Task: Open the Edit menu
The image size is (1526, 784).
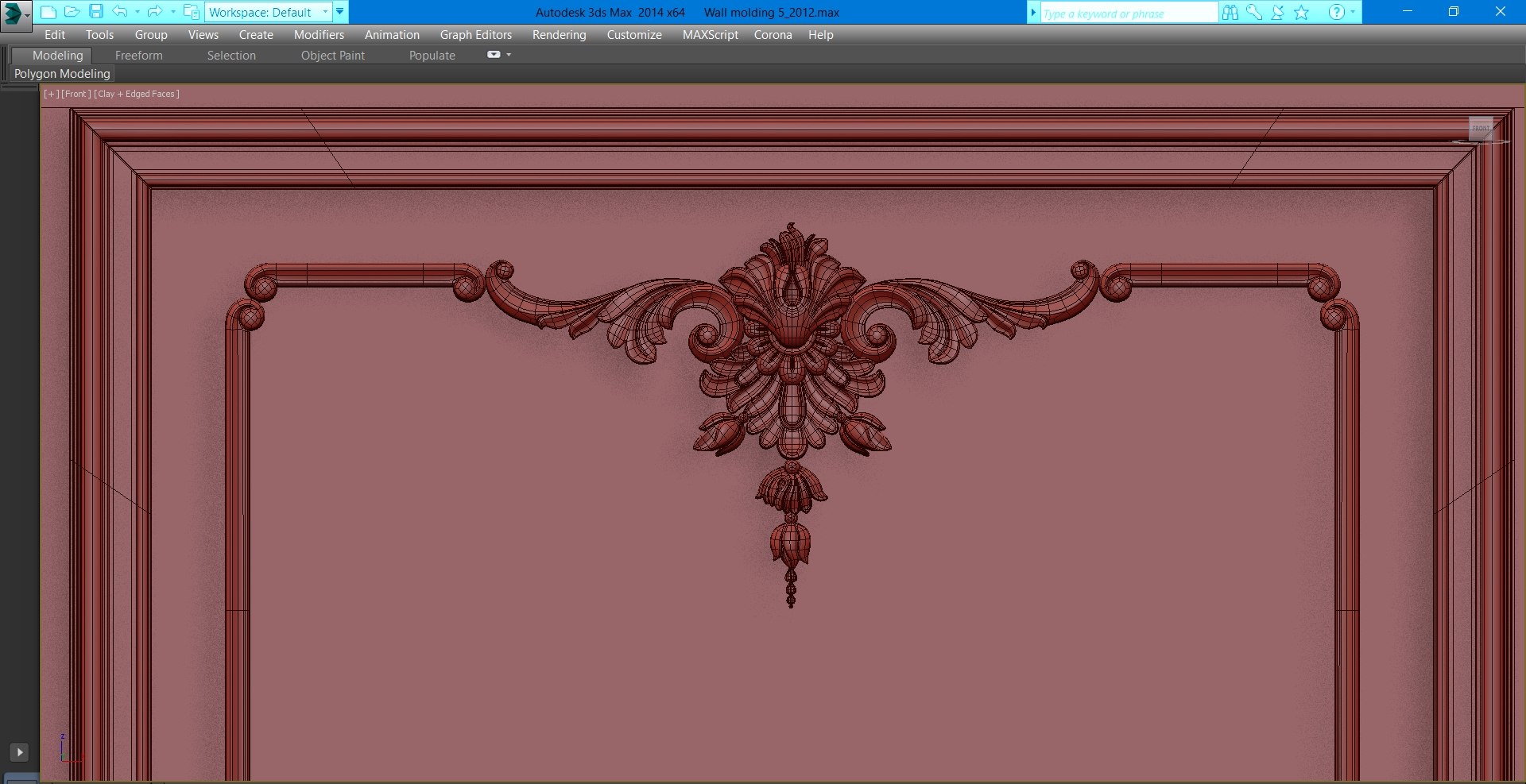Action: point(55,35)
